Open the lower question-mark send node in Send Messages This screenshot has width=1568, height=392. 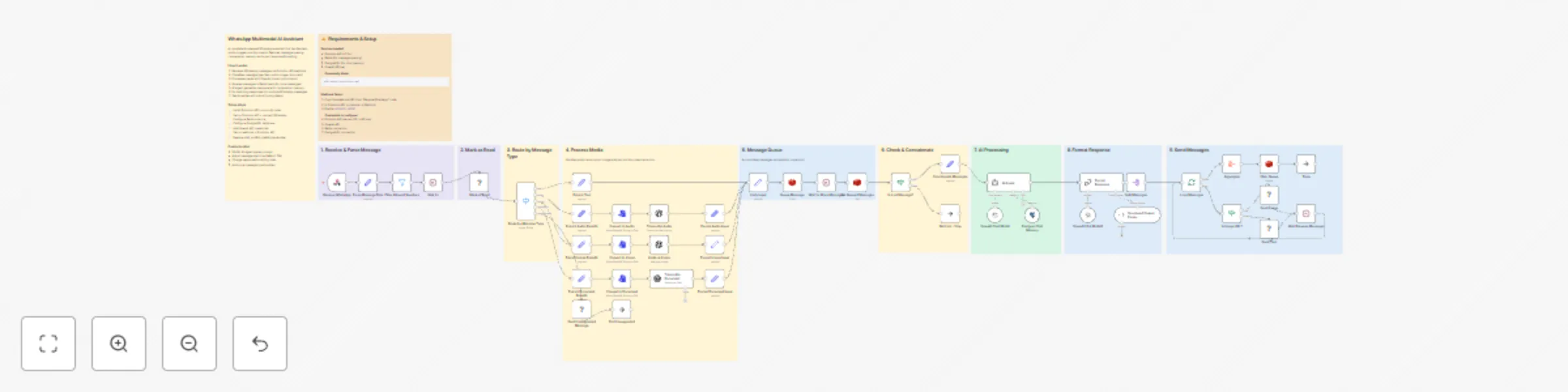click(x=1269, y=229)
